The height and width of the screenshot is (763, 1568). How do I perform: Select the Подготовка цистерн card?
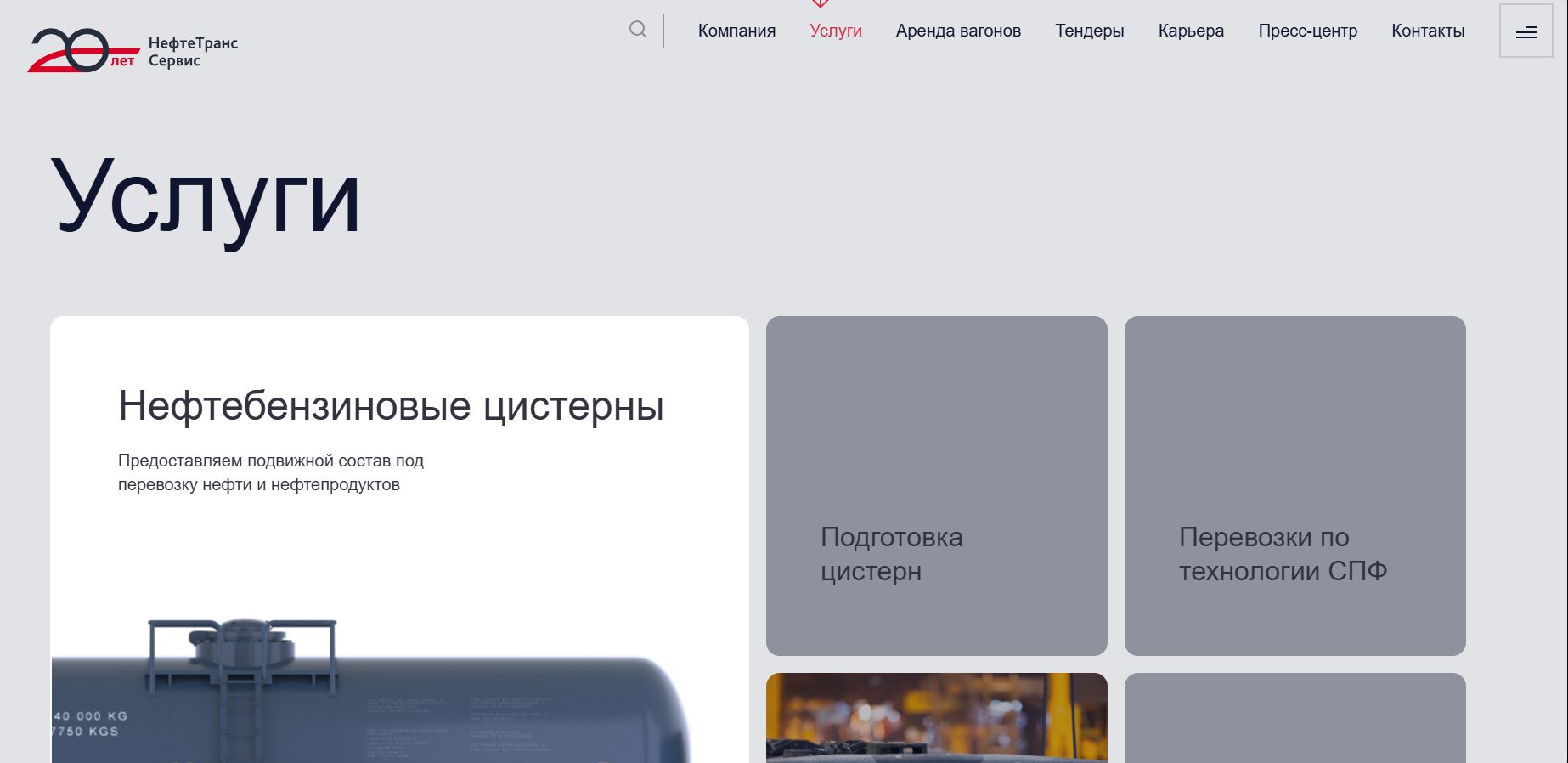[x=936, y=485]
